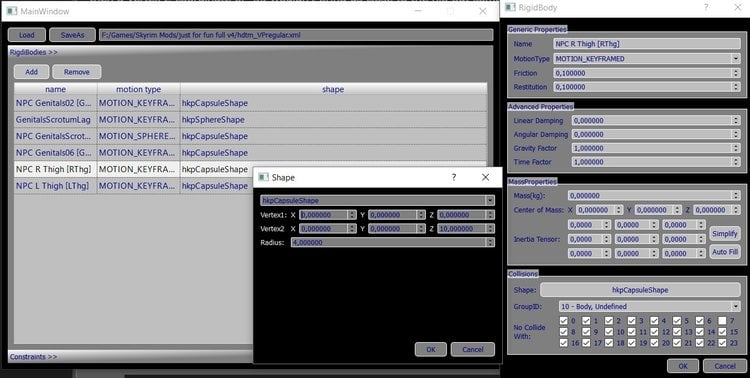Image resolution: width=750 pixels, height=378 pixels.
Task: Click the Vertex2 Z field showing 10,000000
Action: [x=463, y=229]
